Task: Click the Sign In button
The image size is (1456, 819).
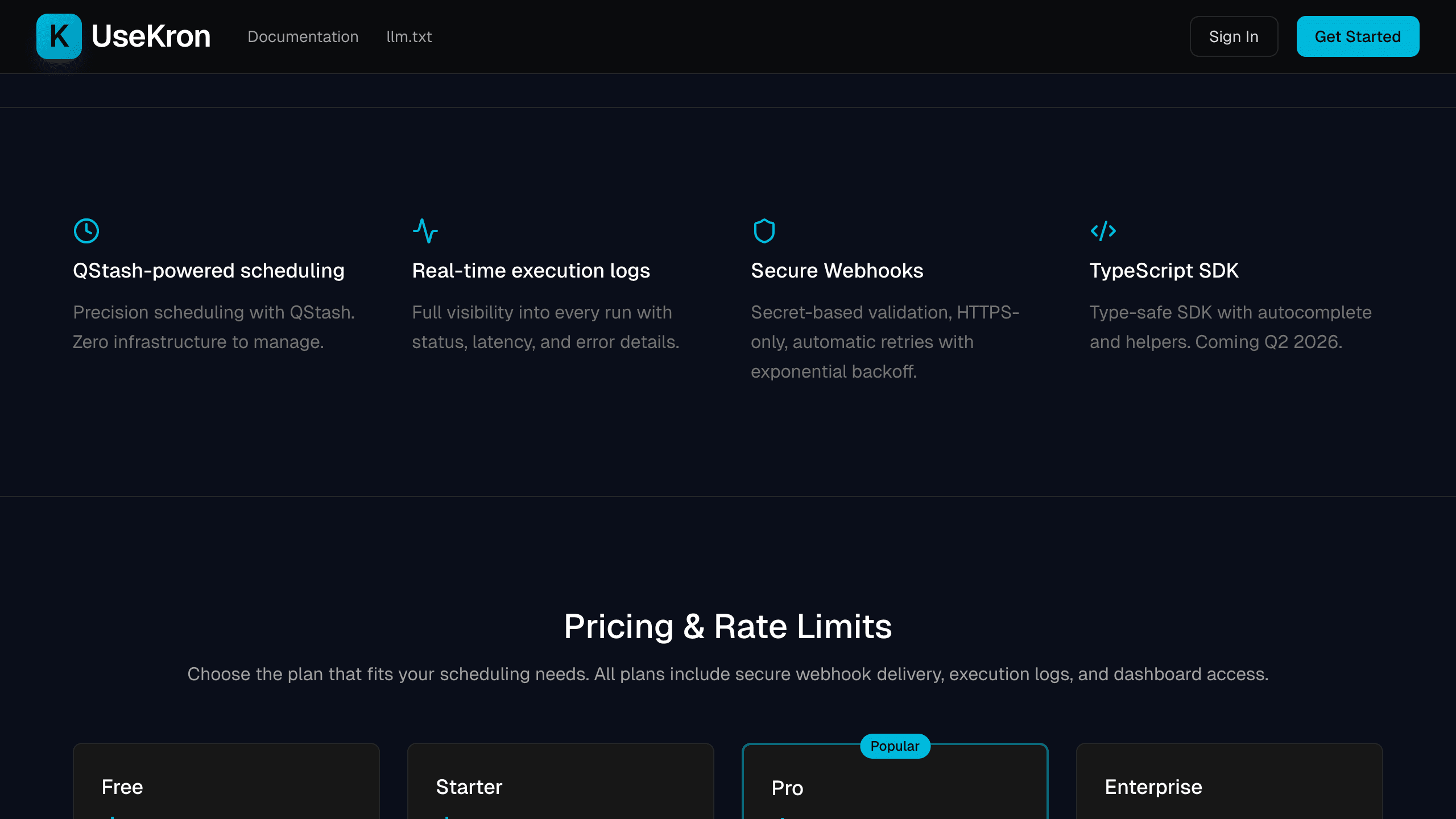Action: click(x=1234, y=36)
